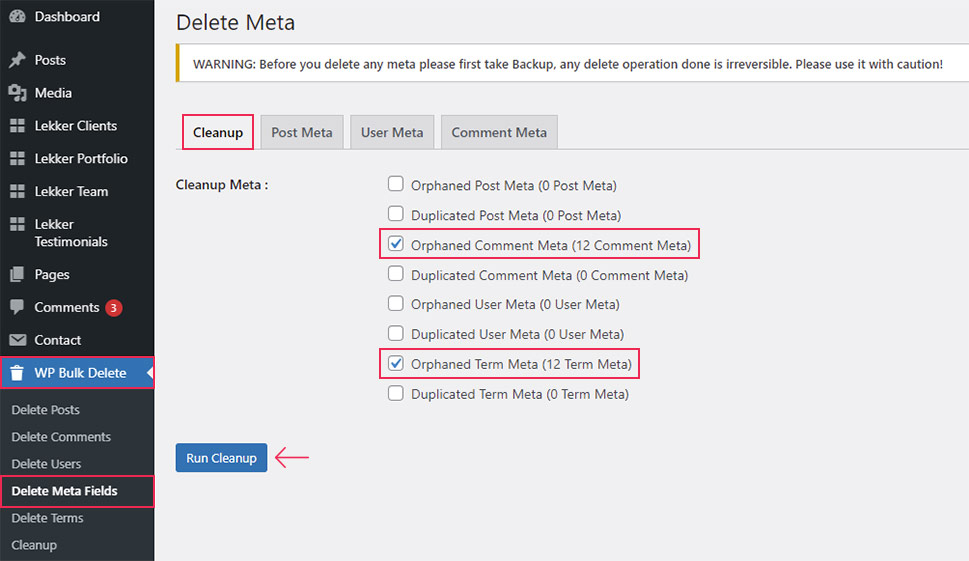The height and width of the screenshot is (561, 969).
Task: Click the Duplicated Term Meta label text
Action: tap(520, 394)
